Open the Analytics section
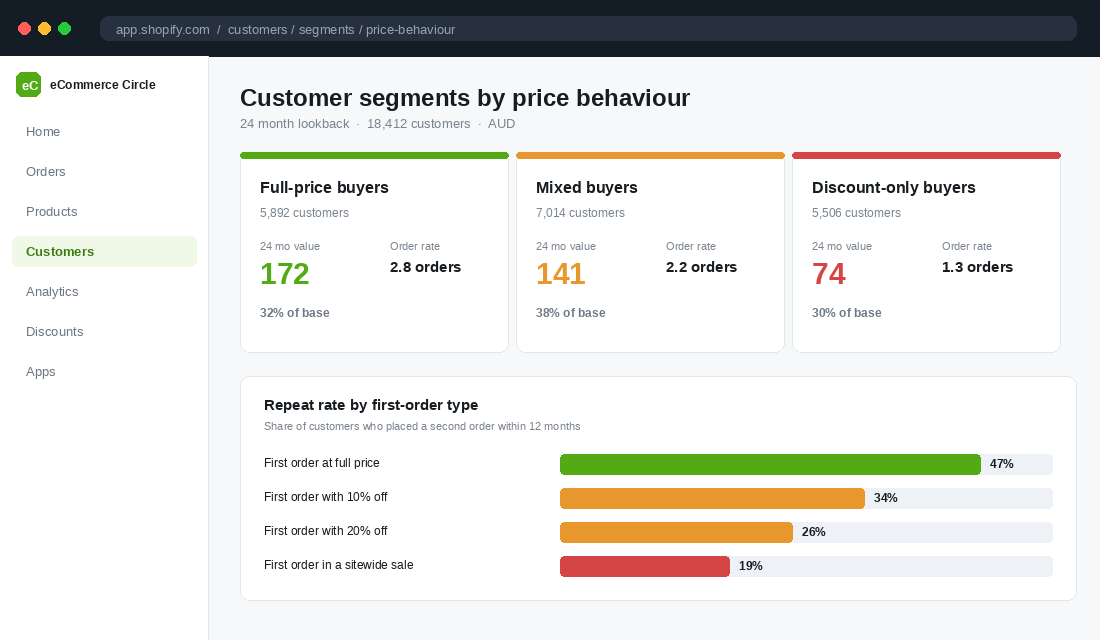Image resolution: width=1100 pixels, height=640 pixels. pyautogui.click(x=105, y=292)
